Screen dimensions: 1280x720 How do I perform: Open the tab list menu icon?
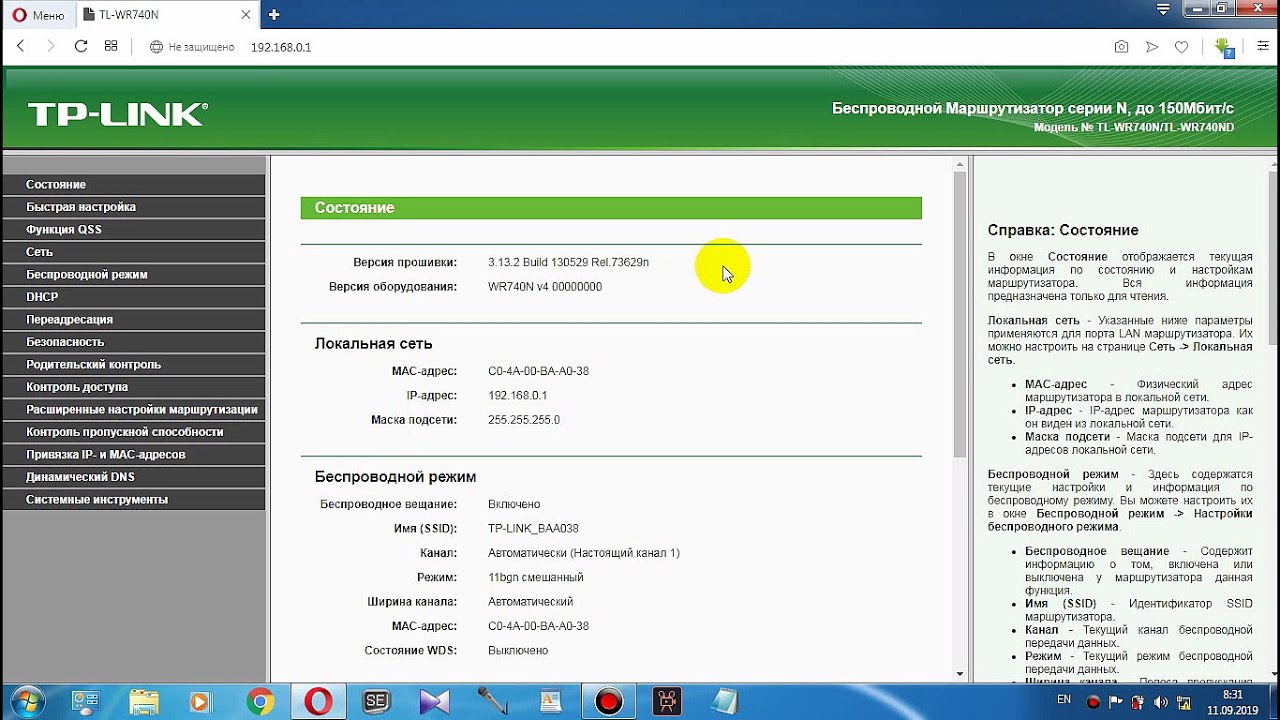1162,9
